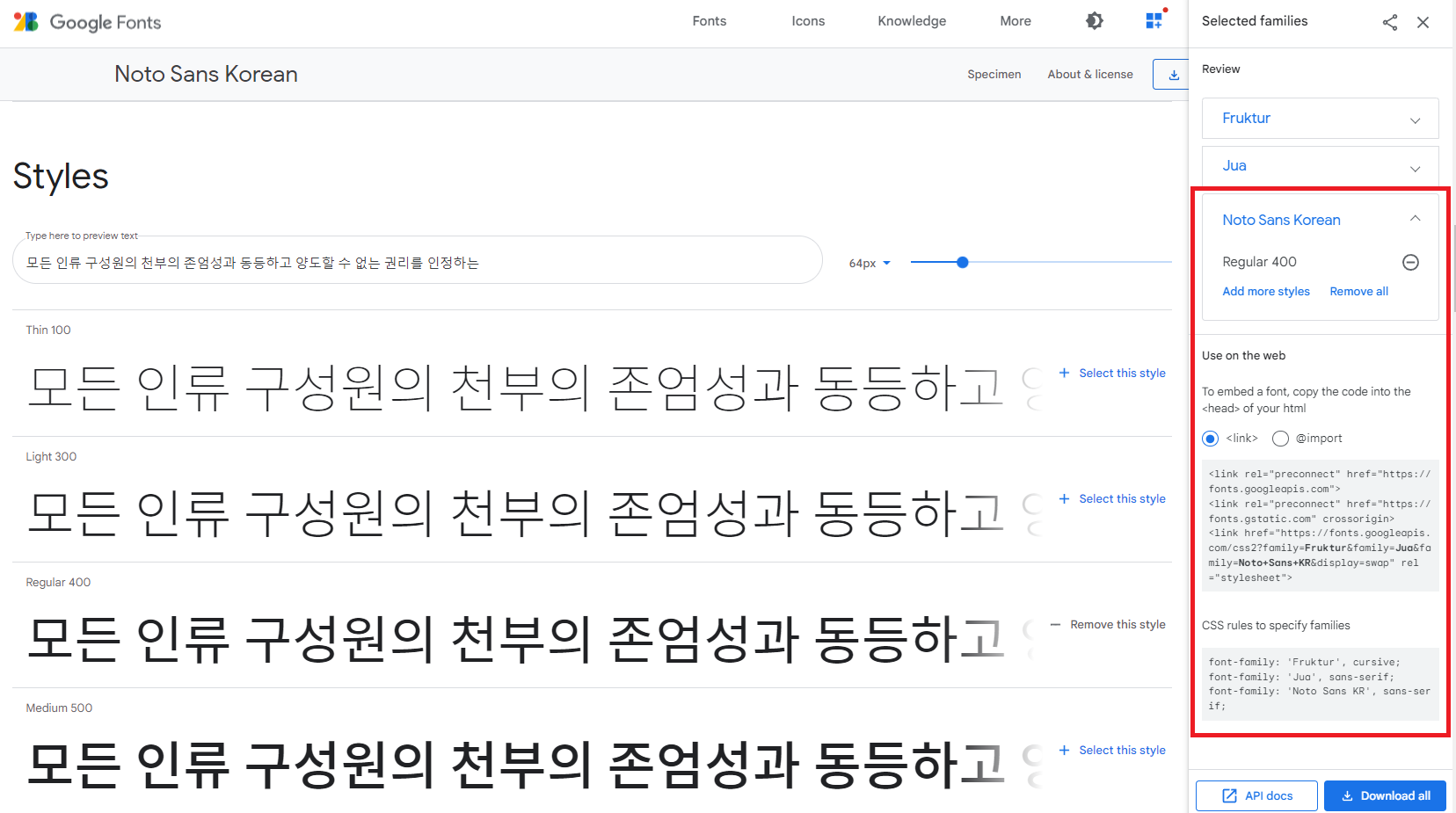The image size is (1456, 813).
Task: Select the Light 300 style
Action: pyautogui.click(x=1113, y=499)
